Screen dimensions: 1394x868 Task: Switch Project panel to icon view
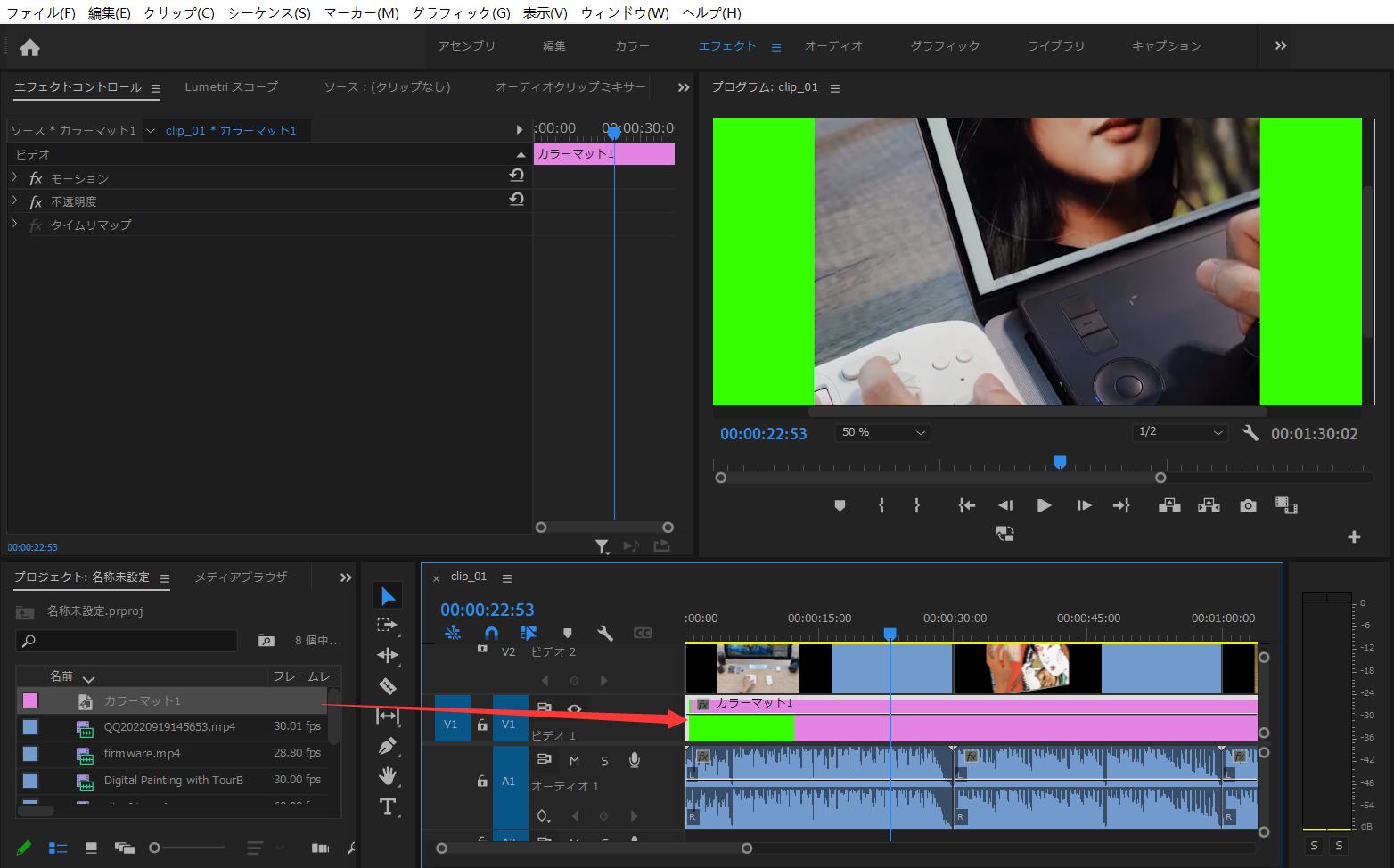pos(91,848)
